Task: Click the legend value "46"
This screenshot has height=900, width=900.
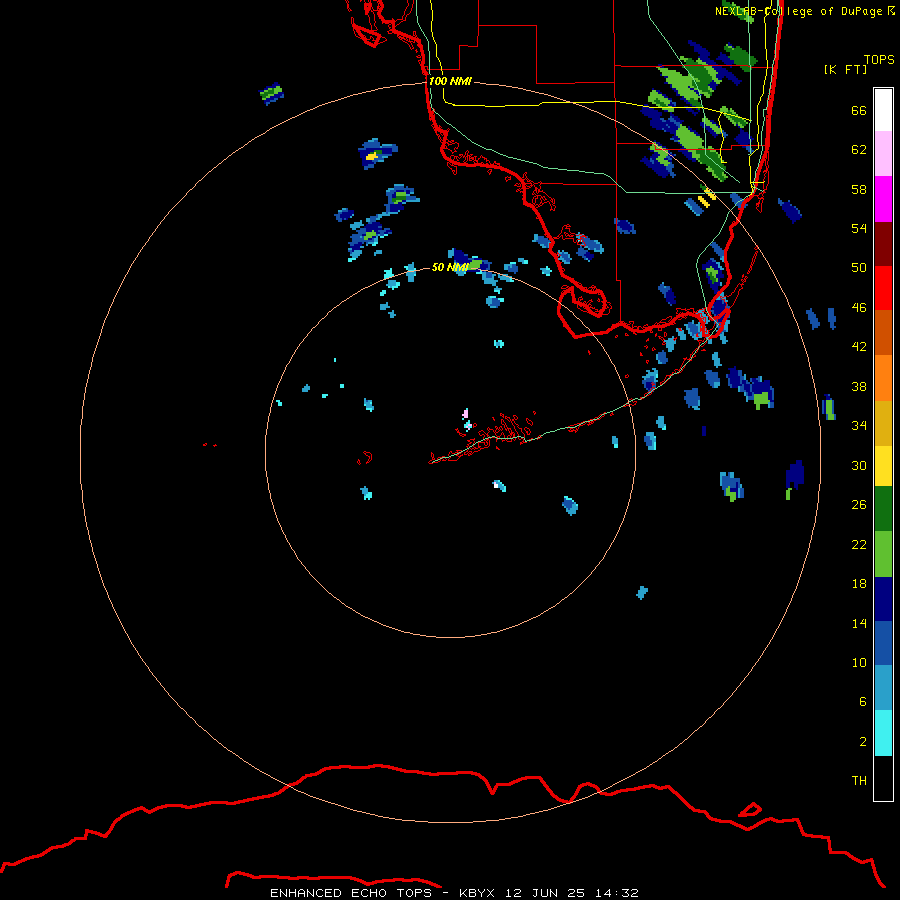Action: click(x=859, y=308)
